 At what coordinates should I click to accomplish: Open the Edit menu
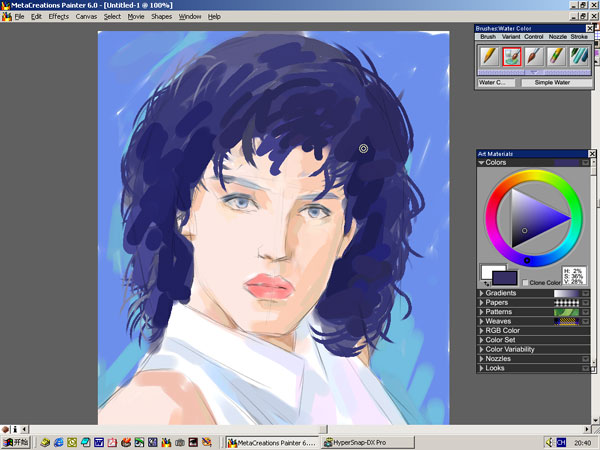pos(36,16)
